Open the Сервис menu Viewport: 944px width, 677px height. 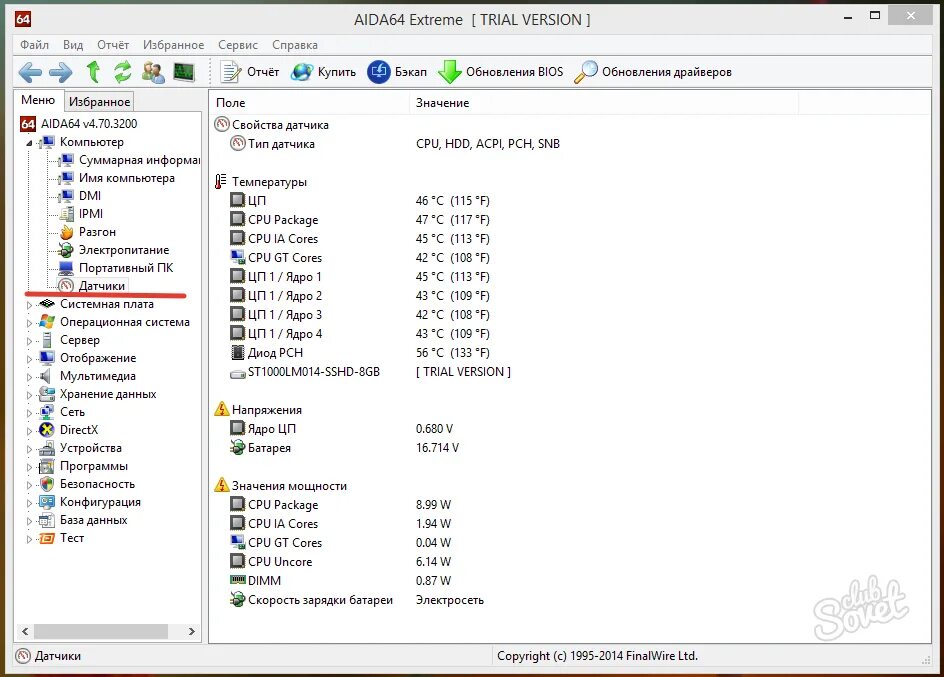(x=238, y=45)
